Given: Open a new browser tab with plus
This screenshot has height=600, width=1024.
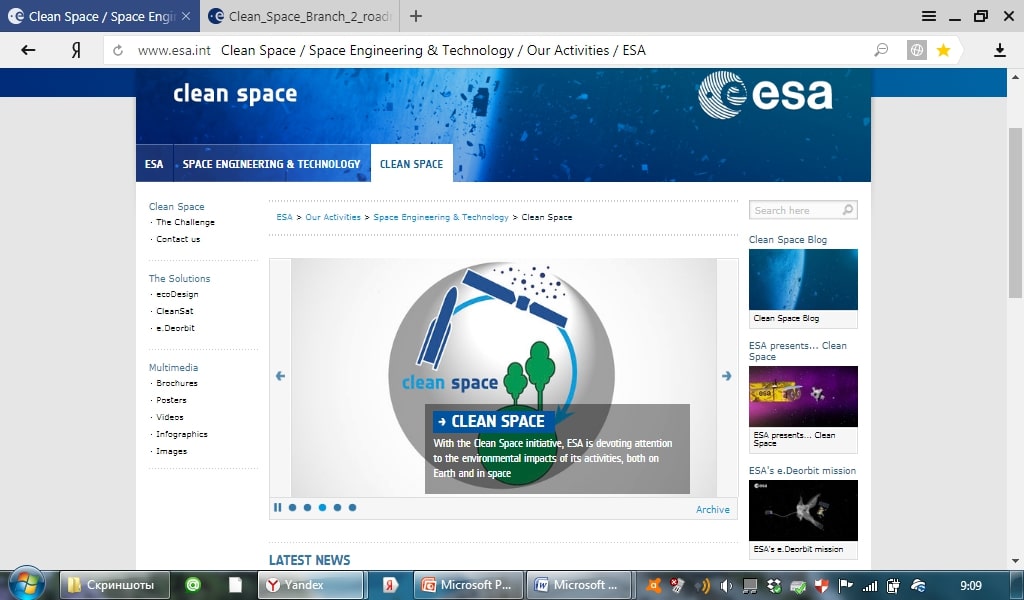Looking at the screenshot, I should pyautogui.click(x=415, y=16).
